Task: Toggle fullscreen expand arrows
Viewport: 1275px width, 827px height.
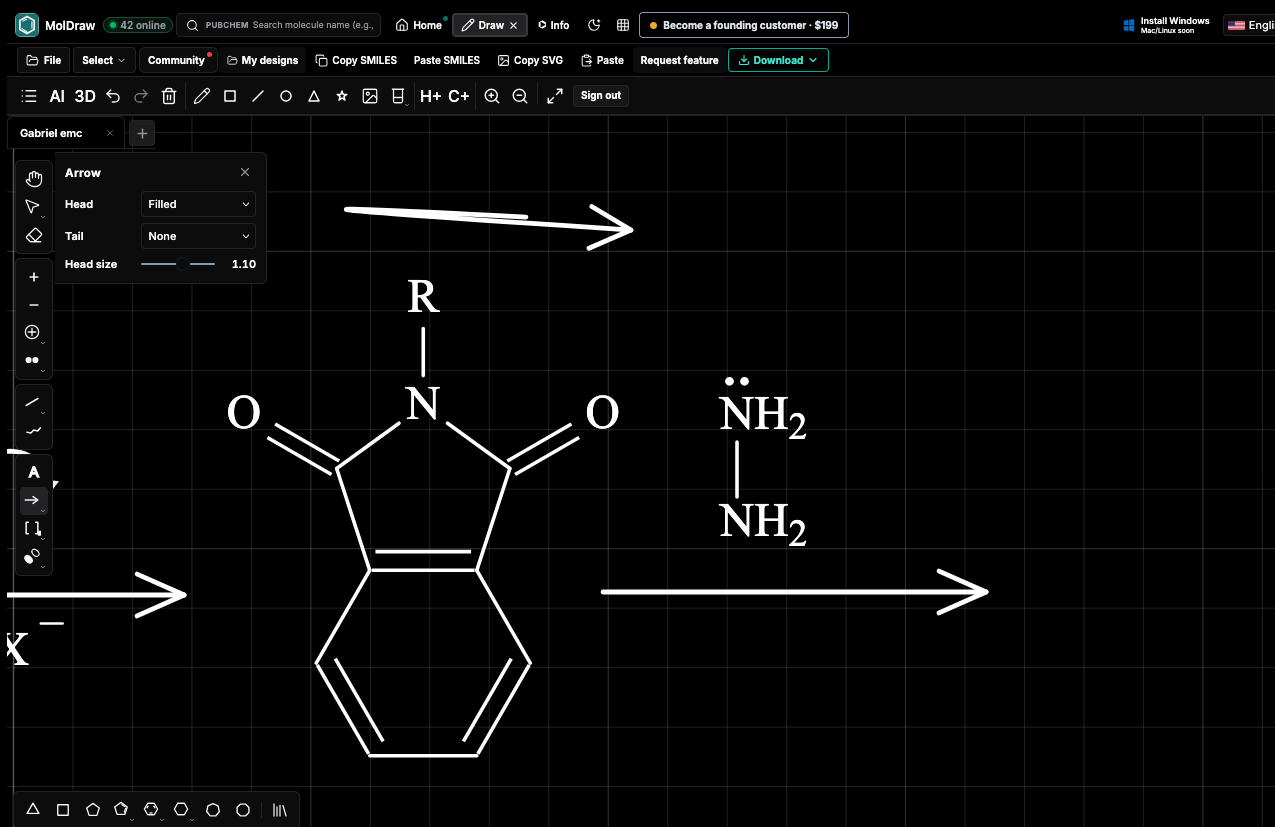Action: [x=555, y=96]
